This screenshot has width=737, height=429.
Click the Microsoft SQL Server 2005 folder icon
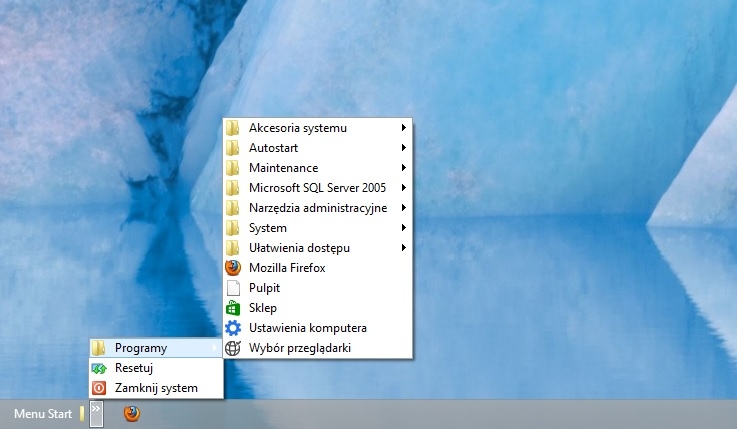[x=233, y=188]
